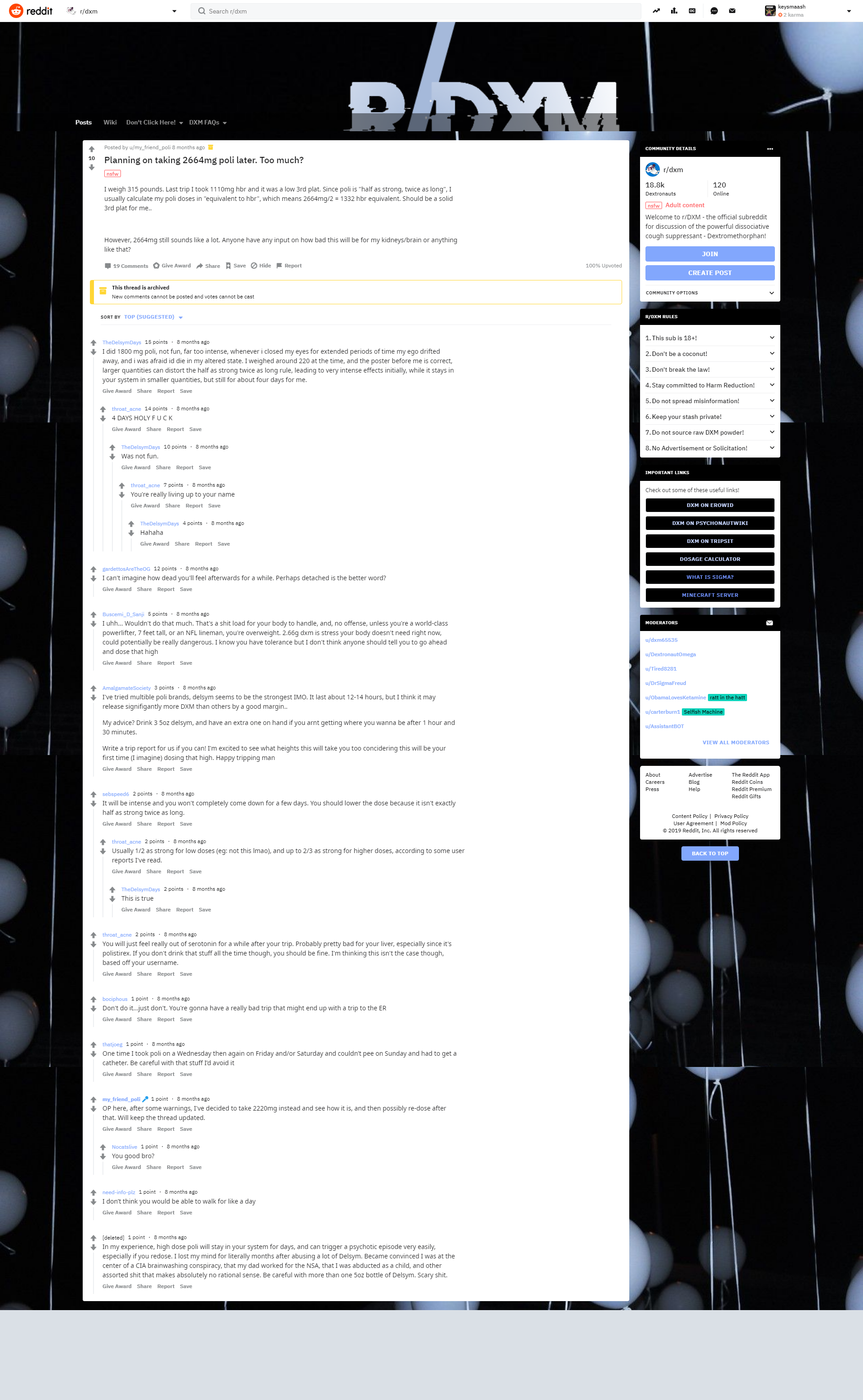863x1400 pixels.
Task: Expand rule 'Don't be a coconut!'
Action: (x=710, y=354)
